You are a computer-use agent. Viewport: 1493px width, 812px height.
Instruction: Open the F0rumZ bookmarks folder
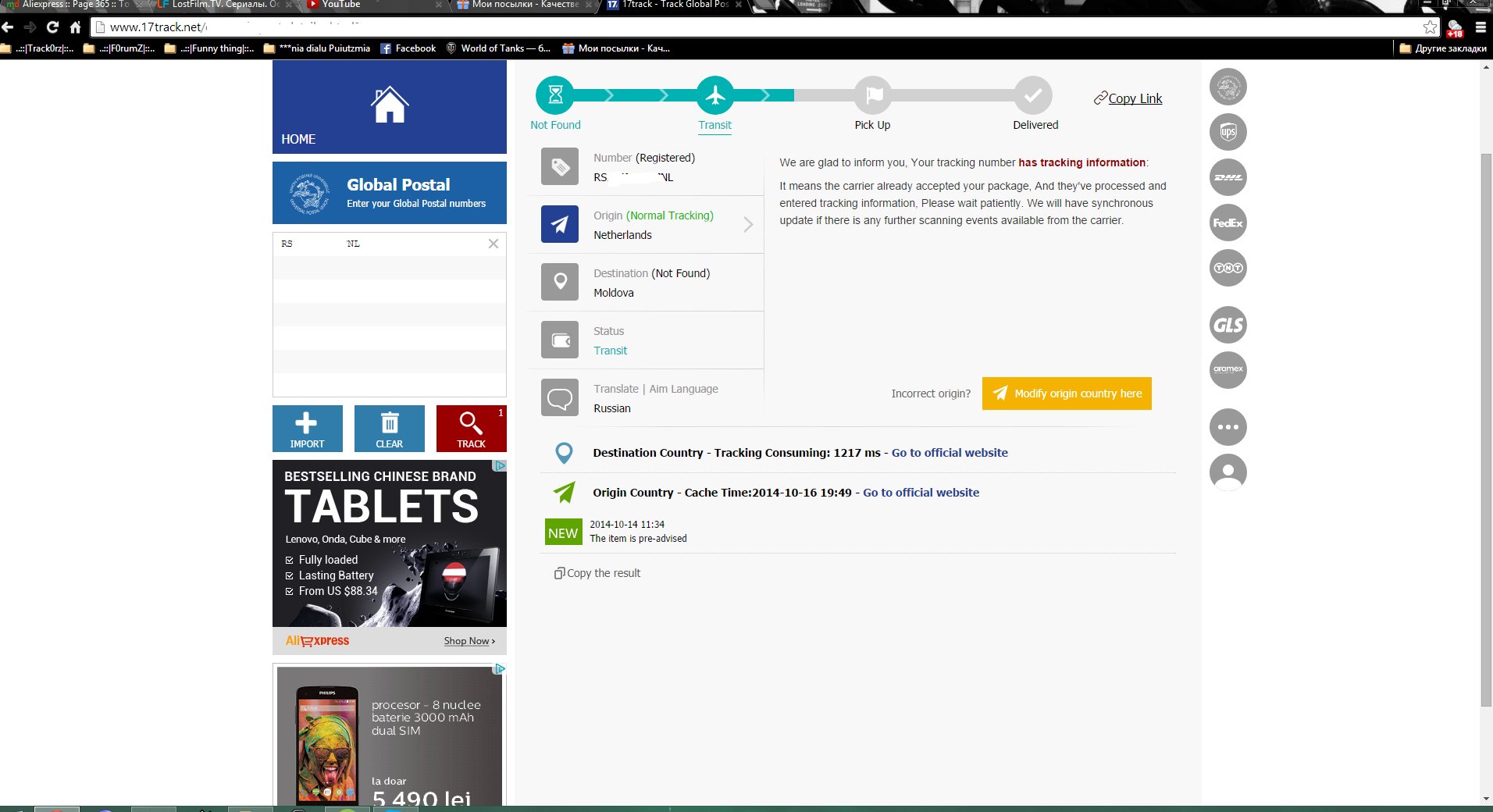tap(119, 48)
